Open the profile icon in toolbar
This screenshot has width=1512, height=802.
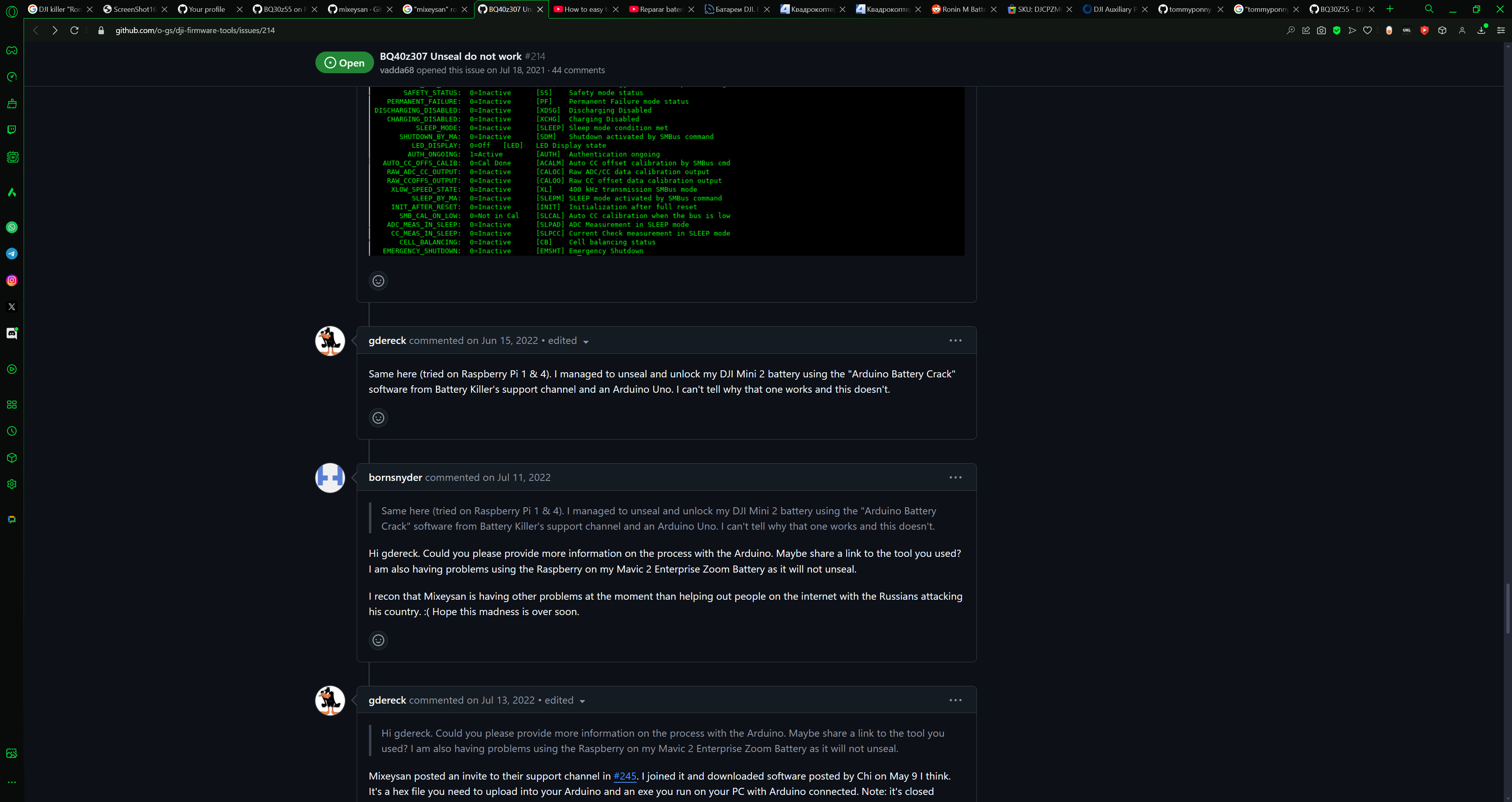(x=1462, y=31)
